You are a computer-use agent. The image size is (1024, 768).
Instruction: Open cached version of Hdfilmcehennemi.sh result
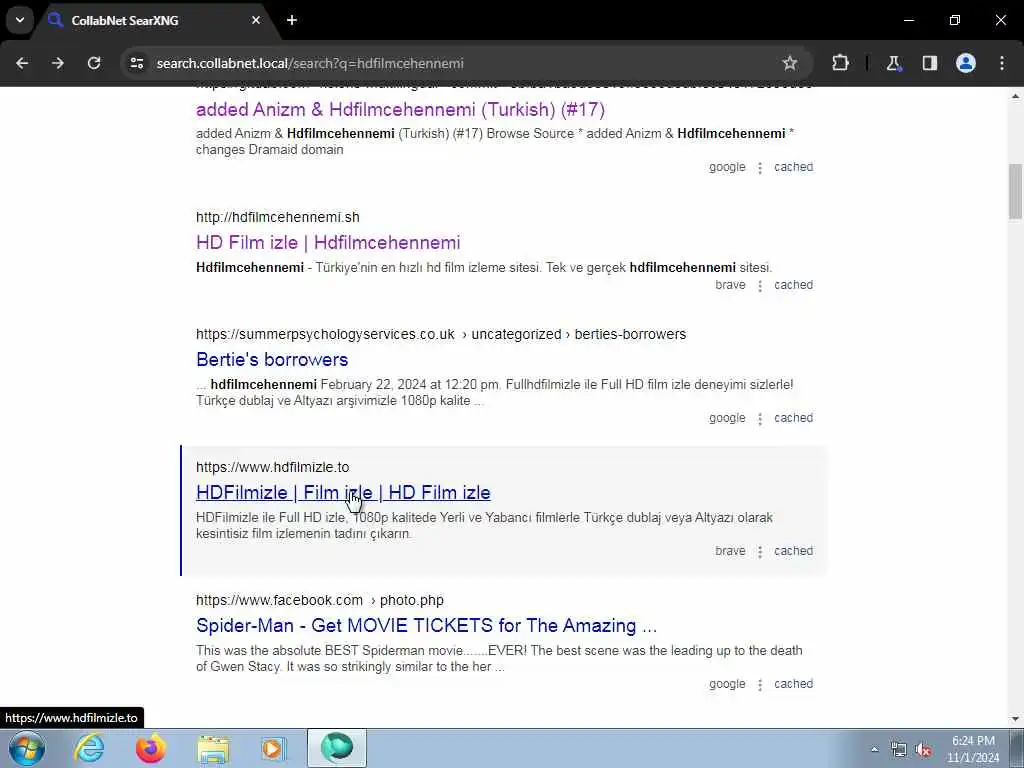793,285
